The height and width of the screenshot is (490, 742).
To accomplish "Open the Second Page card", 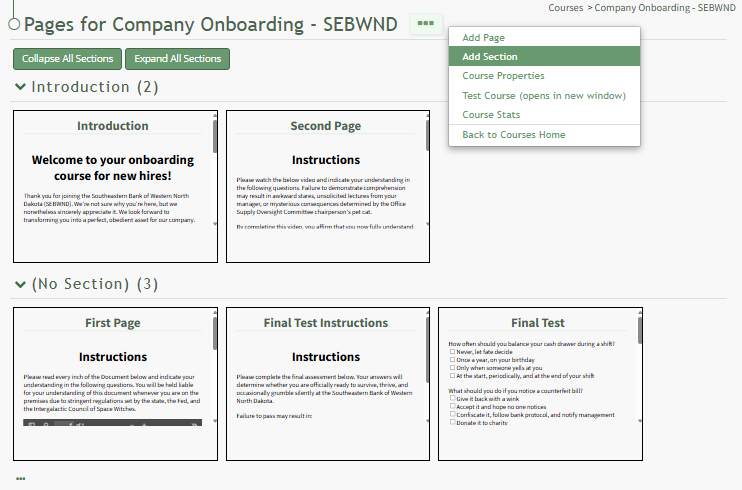I will click(328, 187).
